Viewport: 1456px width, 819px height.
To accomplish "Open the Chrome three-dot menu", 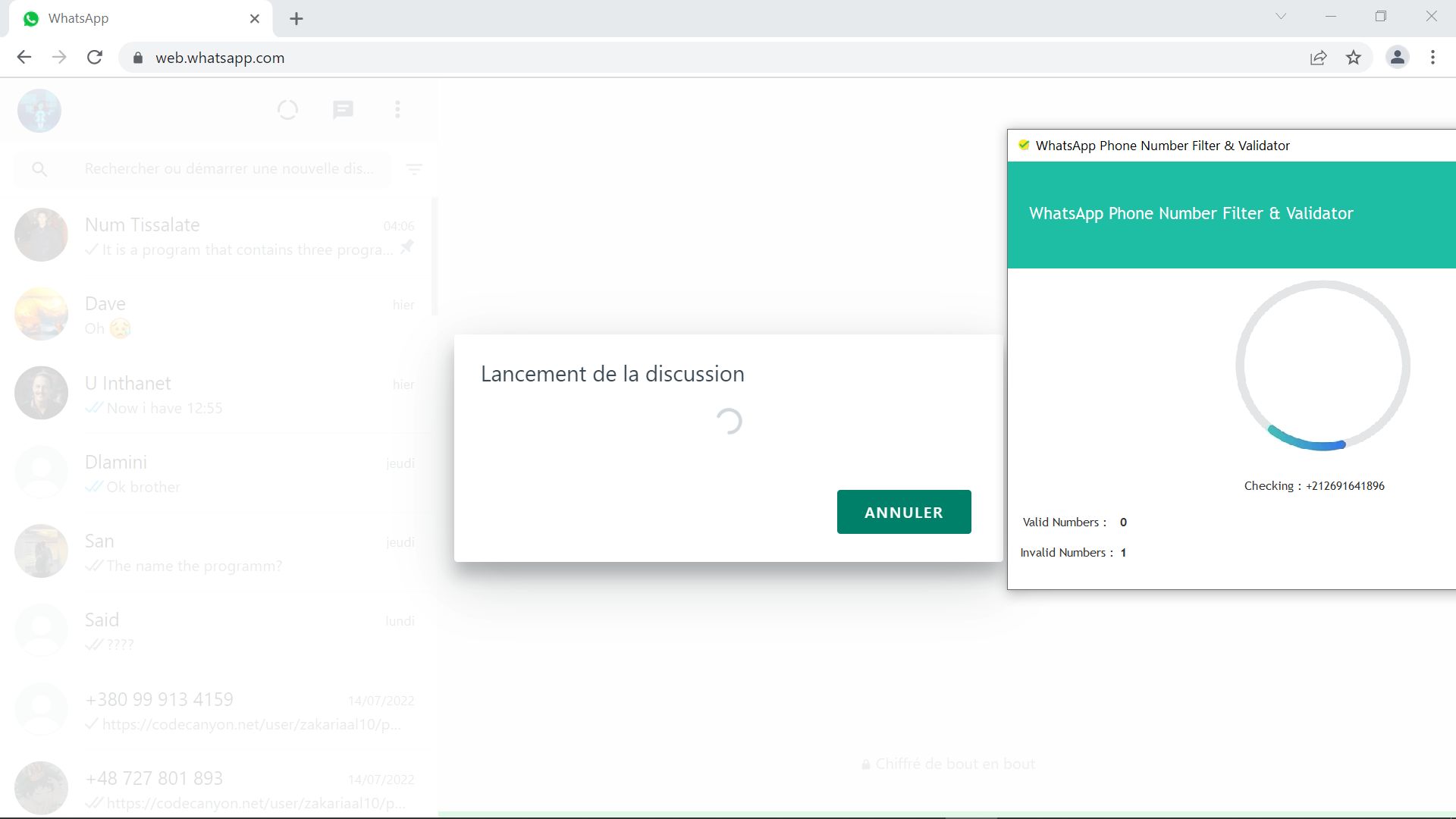I will pos(1432,58).
